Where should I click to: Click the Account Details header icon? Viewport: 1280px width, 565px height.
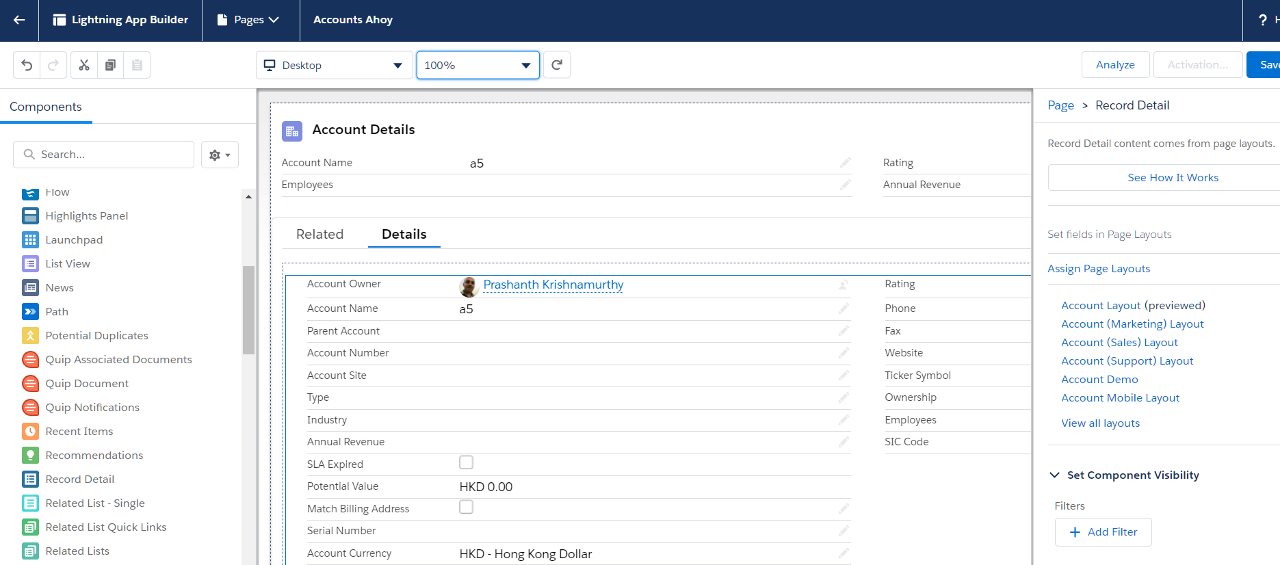[x=292, y=130]
